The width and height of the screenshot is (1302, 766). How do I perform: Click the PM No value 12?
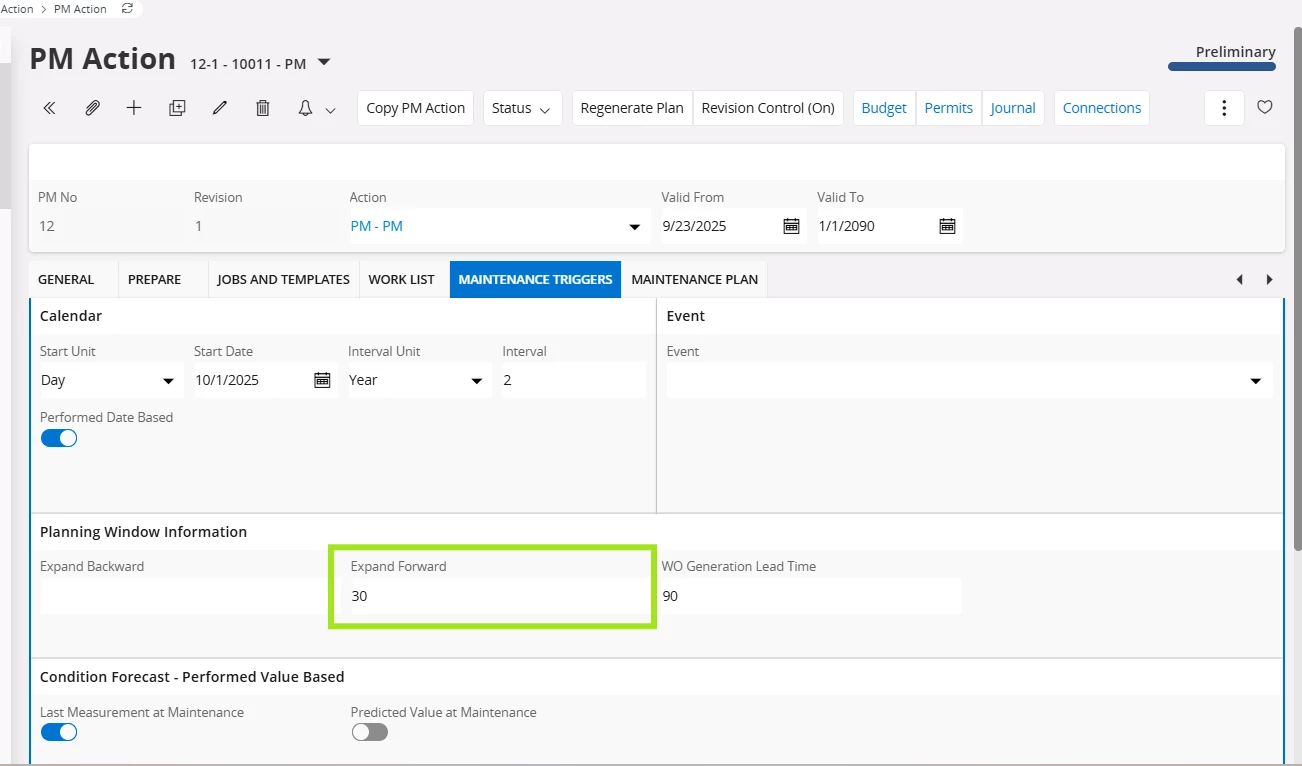point(47,226)
